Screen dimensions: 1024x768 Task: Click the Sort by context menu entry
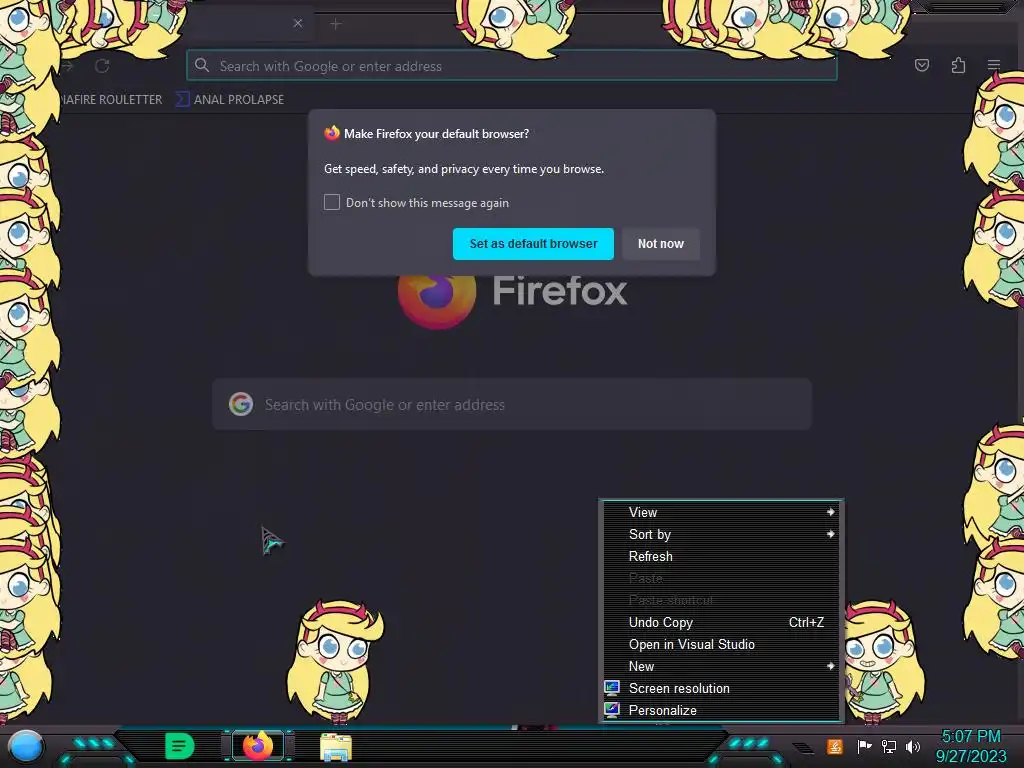coord(721,534)
